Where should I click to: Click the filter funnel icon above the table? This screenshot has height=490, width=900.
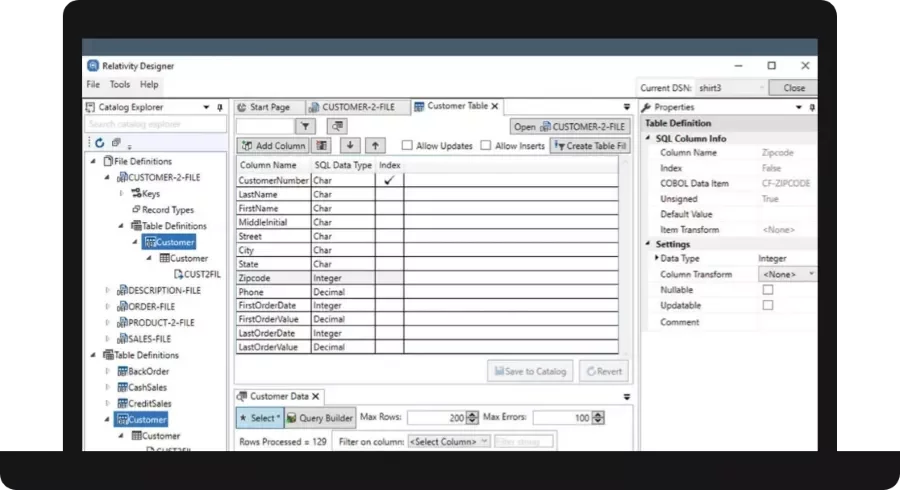tap(305, 126)
